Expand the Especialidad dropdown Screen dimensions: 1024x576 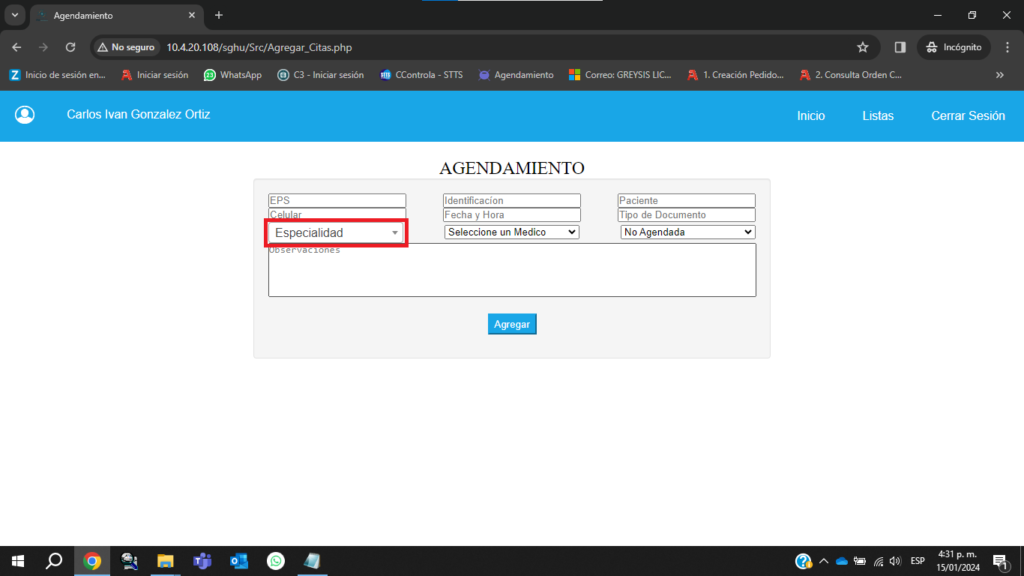pyautogui.click(x=336, y=233)
